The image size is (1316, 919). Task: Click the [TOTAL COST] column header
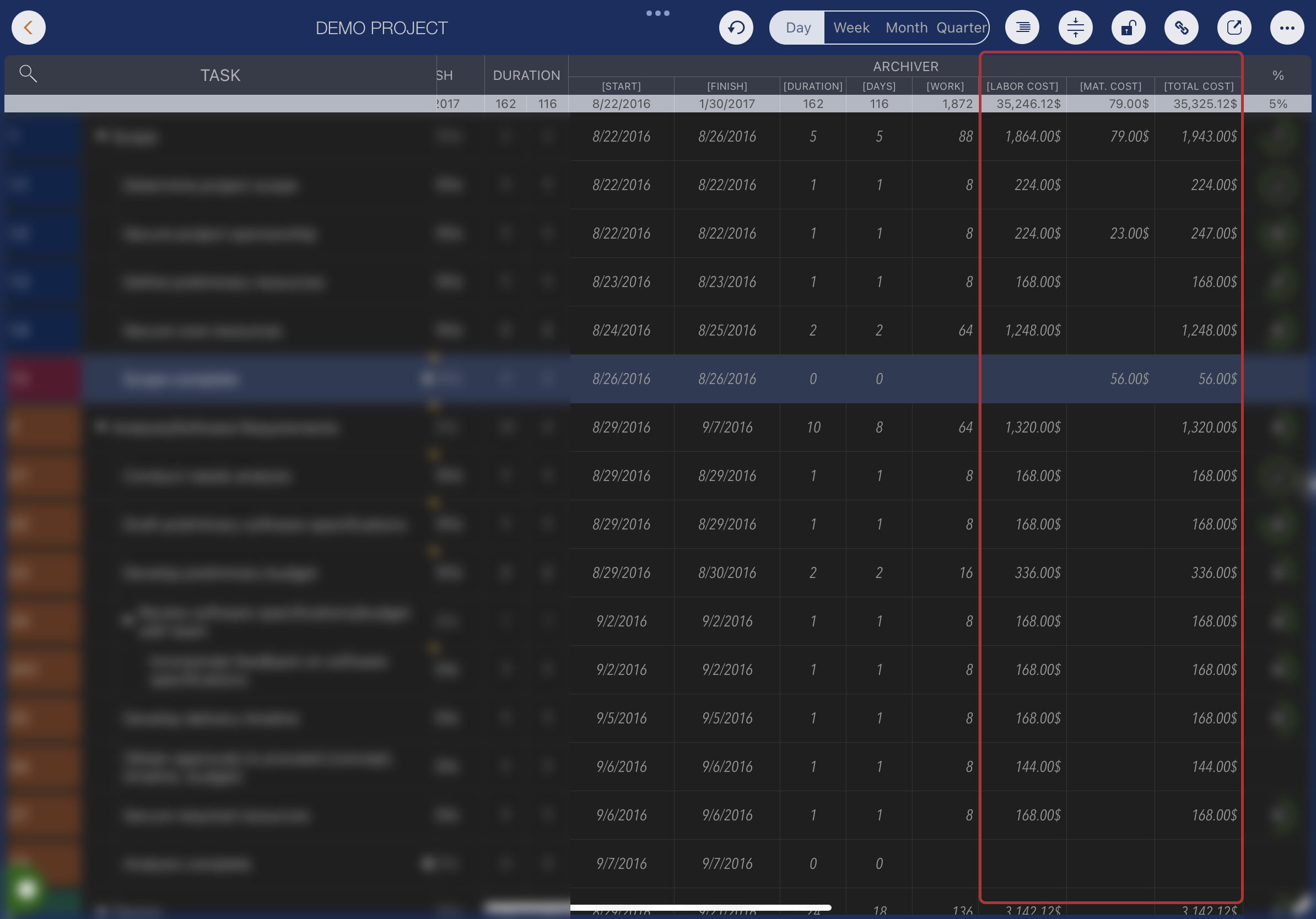(x=1199, y=87)
